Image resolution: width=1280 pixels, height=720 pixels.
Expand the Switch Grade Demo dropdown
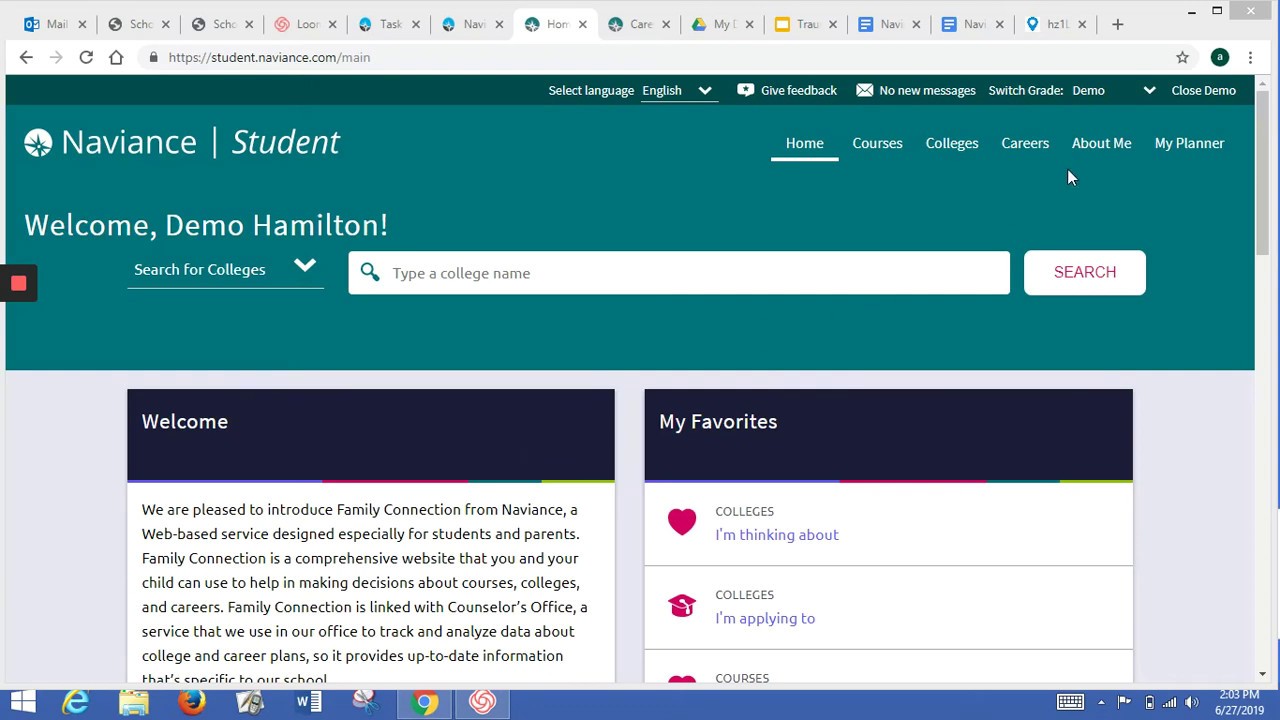pyautogui.click(x=1113, y=90)
